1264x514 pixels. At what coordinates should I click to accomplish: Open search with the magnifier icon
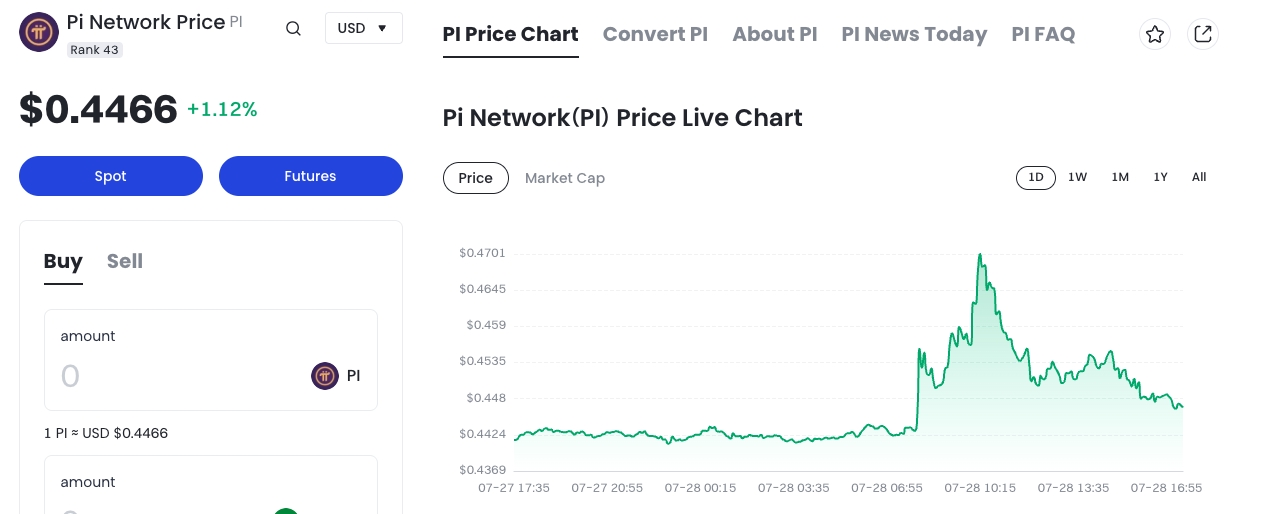(x=293, y=28)
